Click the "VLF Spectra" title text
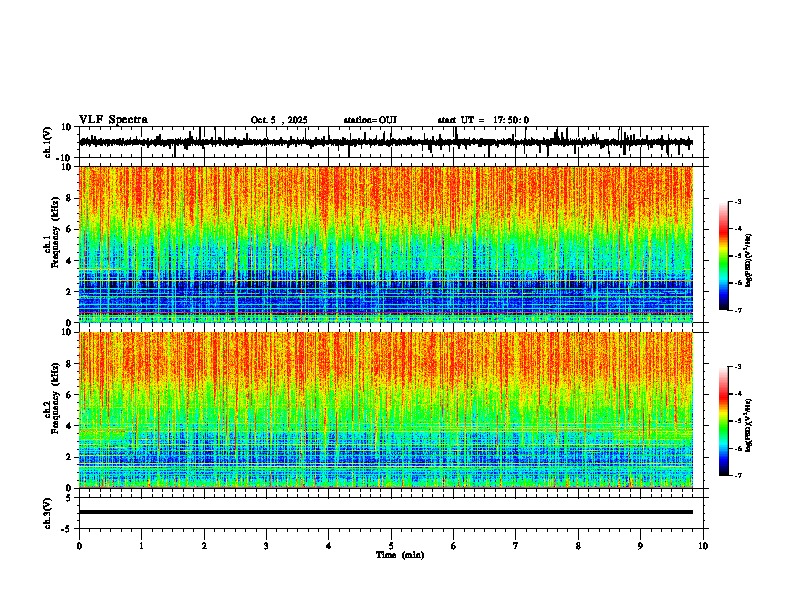792x612 pixels. tap(113, 120)
